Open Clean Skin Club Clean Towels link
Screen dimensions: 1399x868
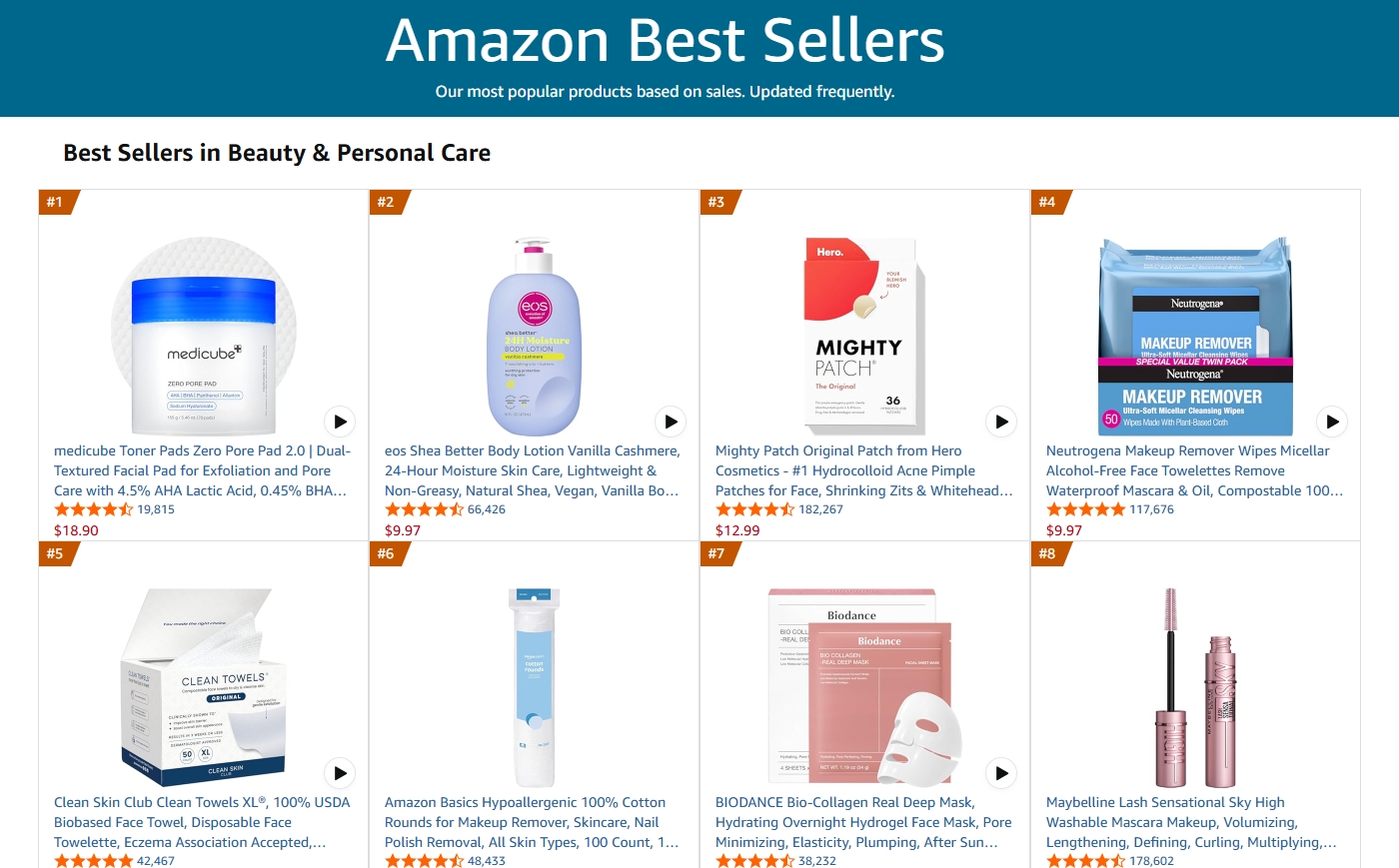tap(202, 822)
